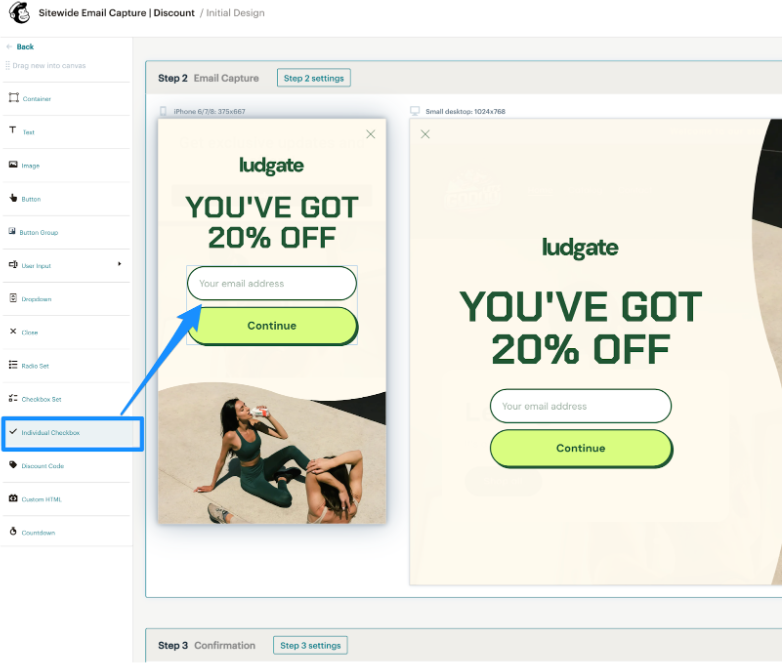The width and height of the screenshot is (782, 664).
Task: Select the Dropdown element icon
Action: (x=13, y=298)
